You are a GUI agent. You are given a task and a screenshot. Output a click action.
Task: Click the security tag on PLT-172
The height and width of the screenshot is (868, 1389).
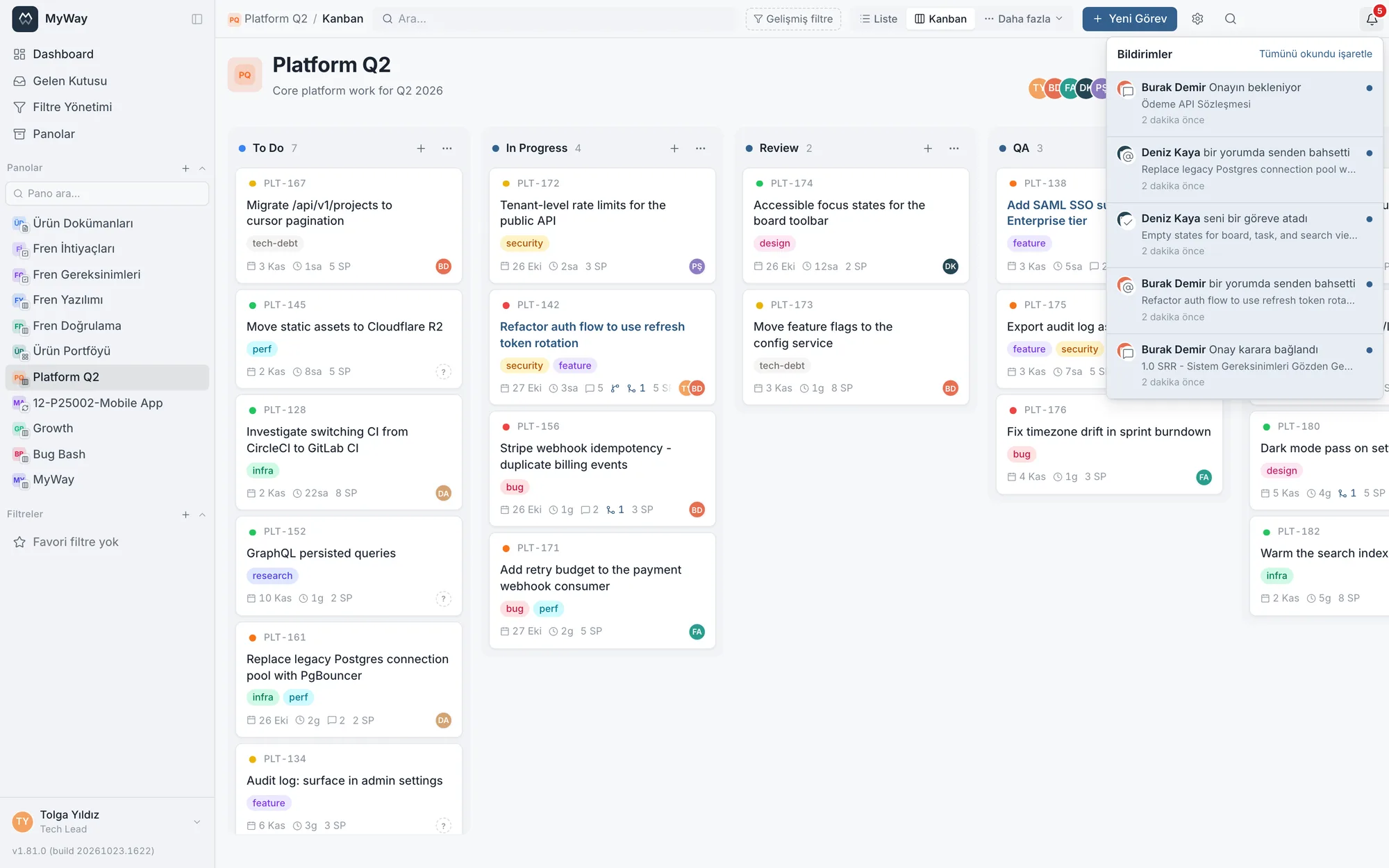coord(524,243)
